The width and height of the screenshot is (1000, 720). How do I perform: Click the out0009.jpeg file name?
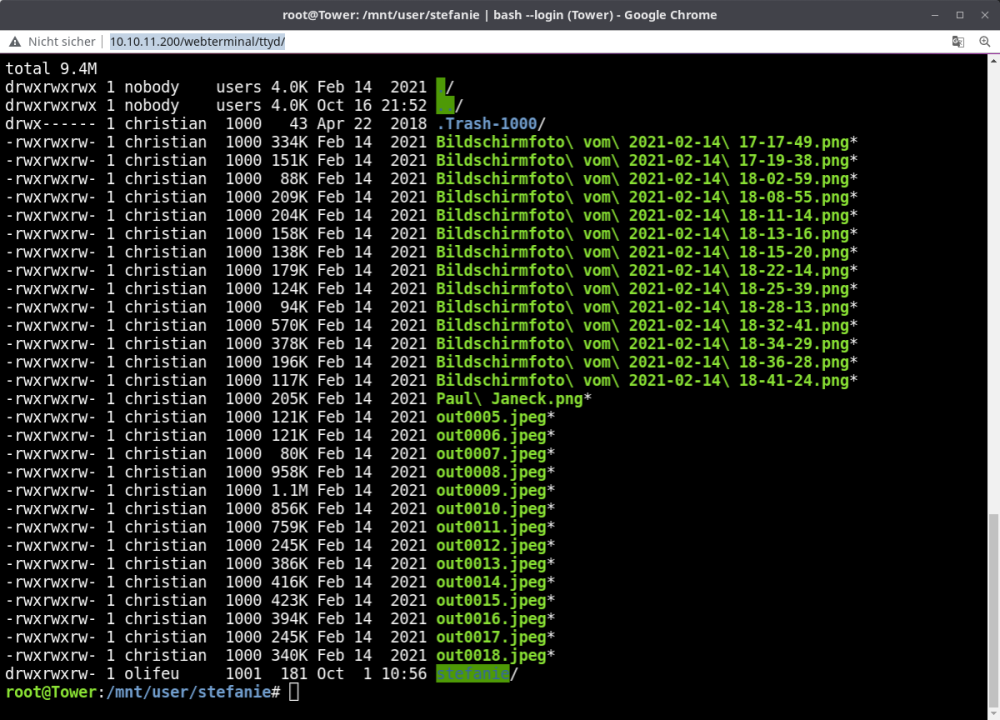495,490
